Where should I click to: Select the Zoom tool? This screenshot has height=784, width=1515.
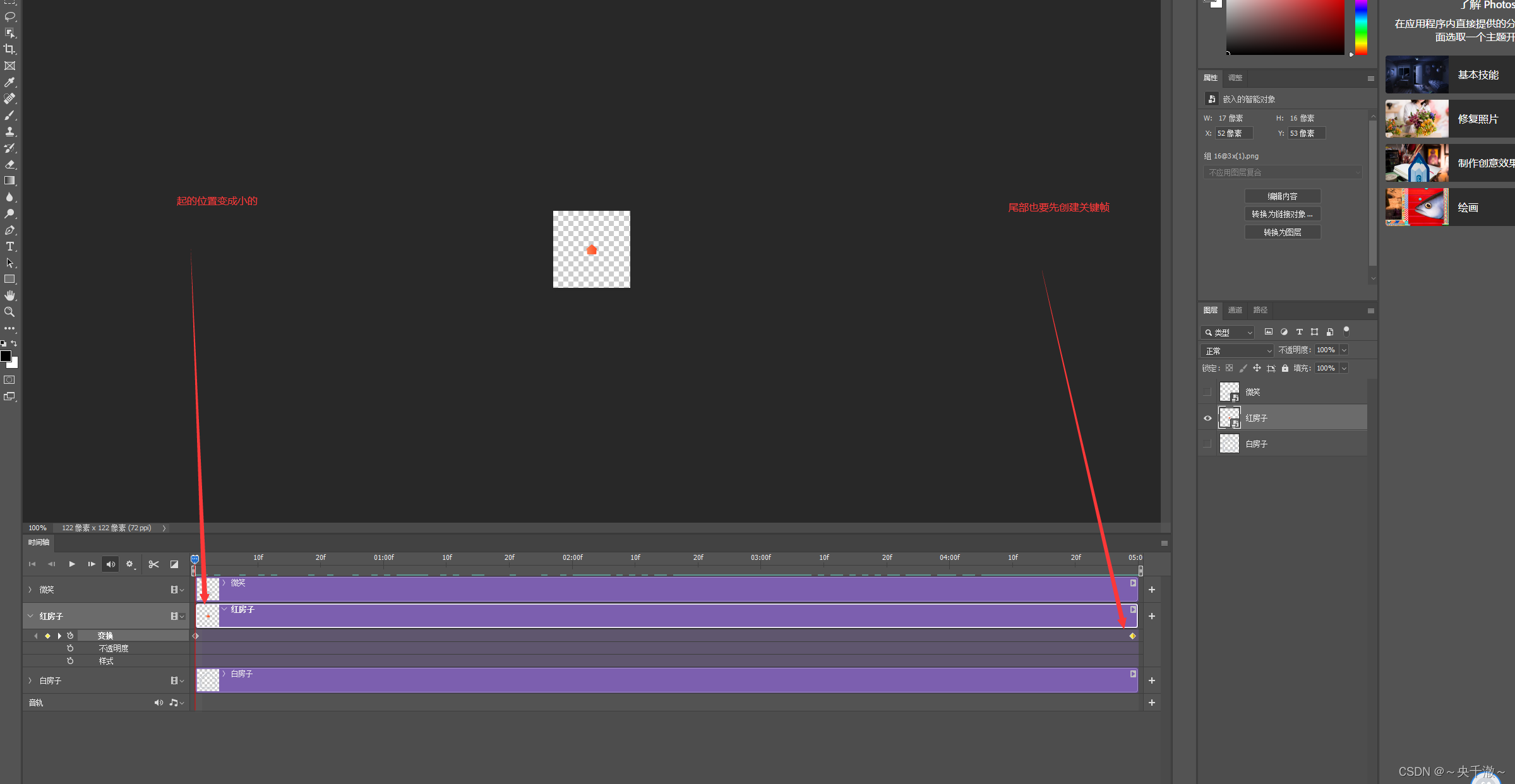click(x=9, y=312)
